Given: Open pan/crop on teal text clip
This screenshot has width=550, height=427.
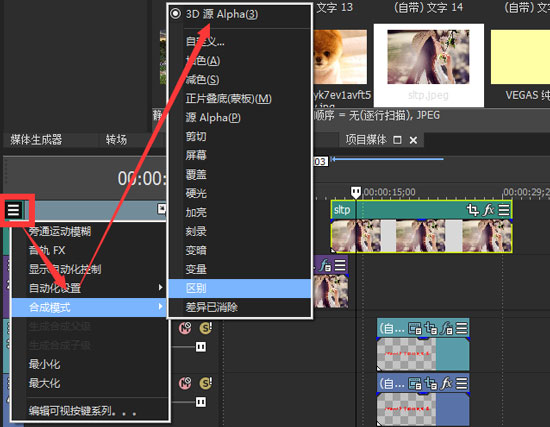Looking at the screenshot, I should point(431,329).
